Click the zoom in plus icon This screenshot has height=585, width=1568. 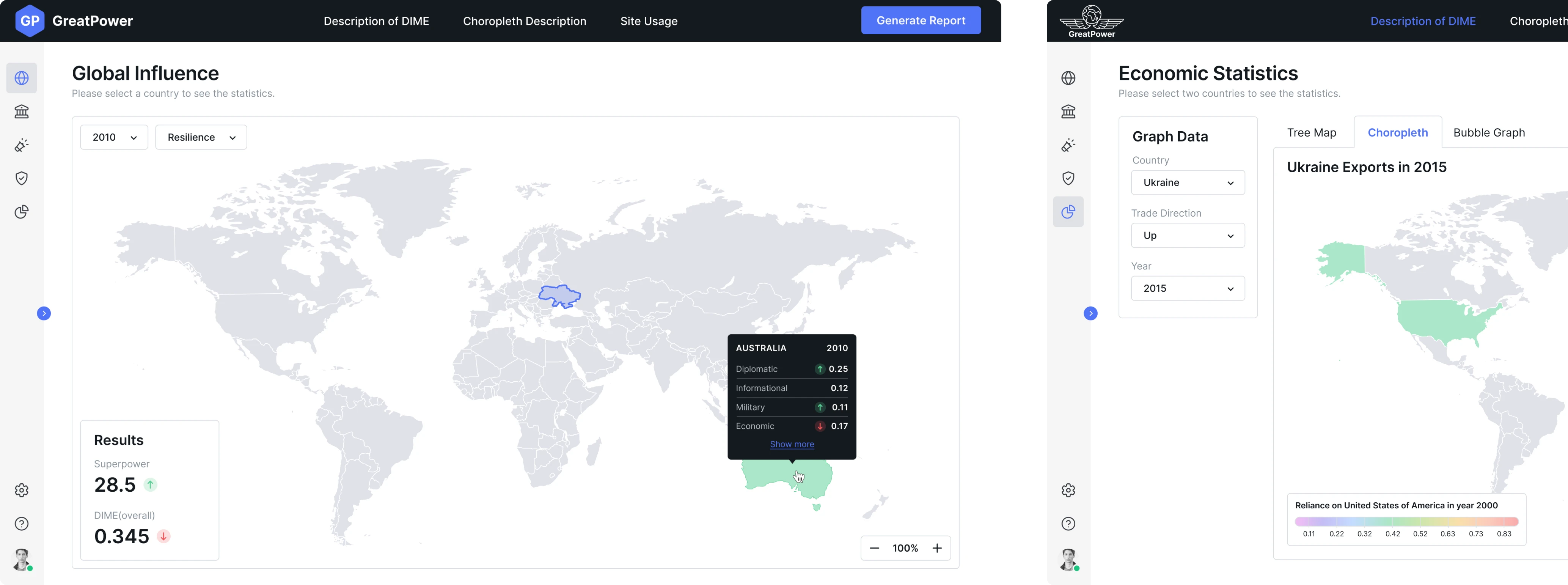(937, 548)
